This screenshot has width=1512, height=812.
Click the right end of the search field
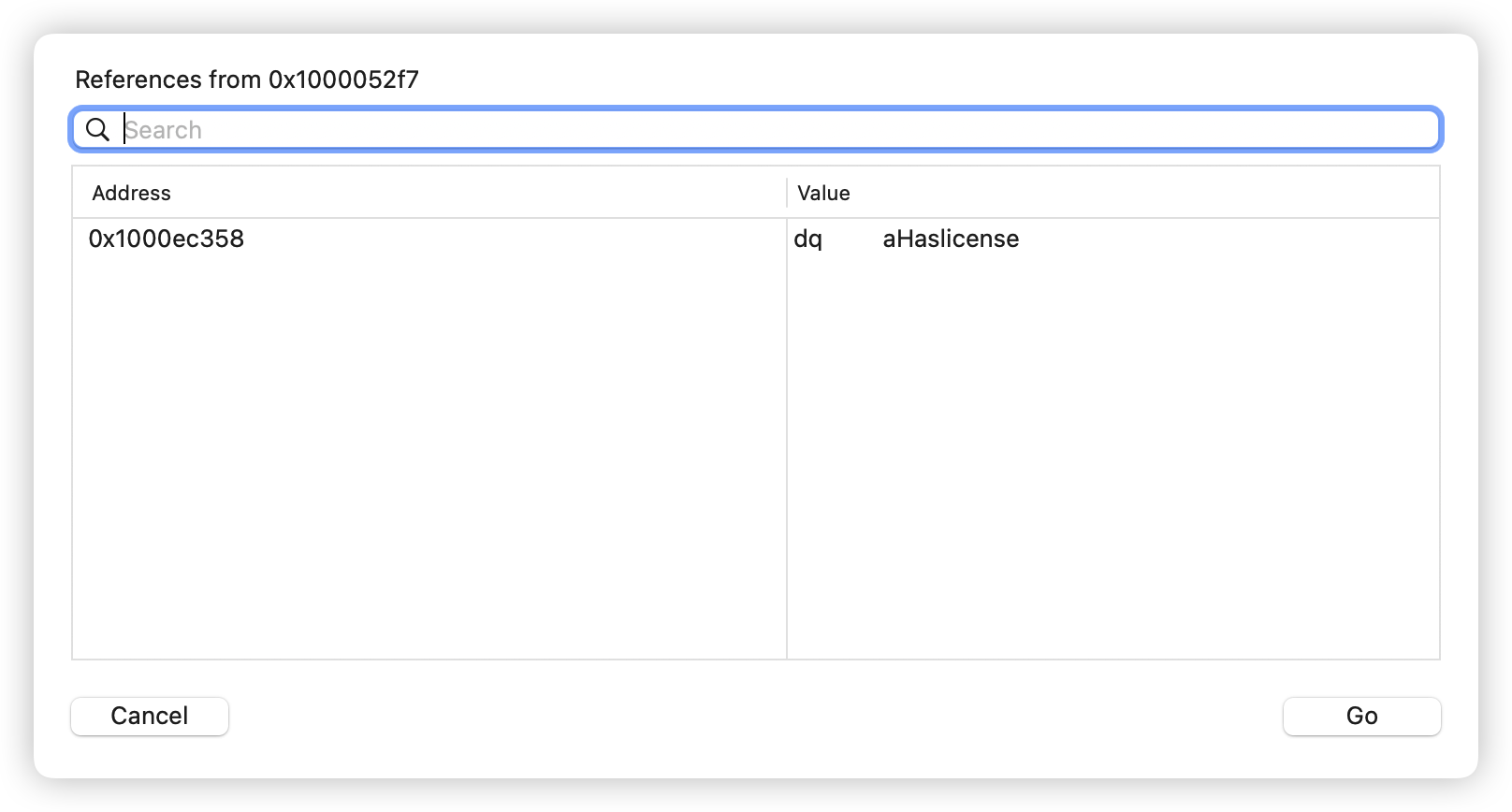coord(1403,129)
